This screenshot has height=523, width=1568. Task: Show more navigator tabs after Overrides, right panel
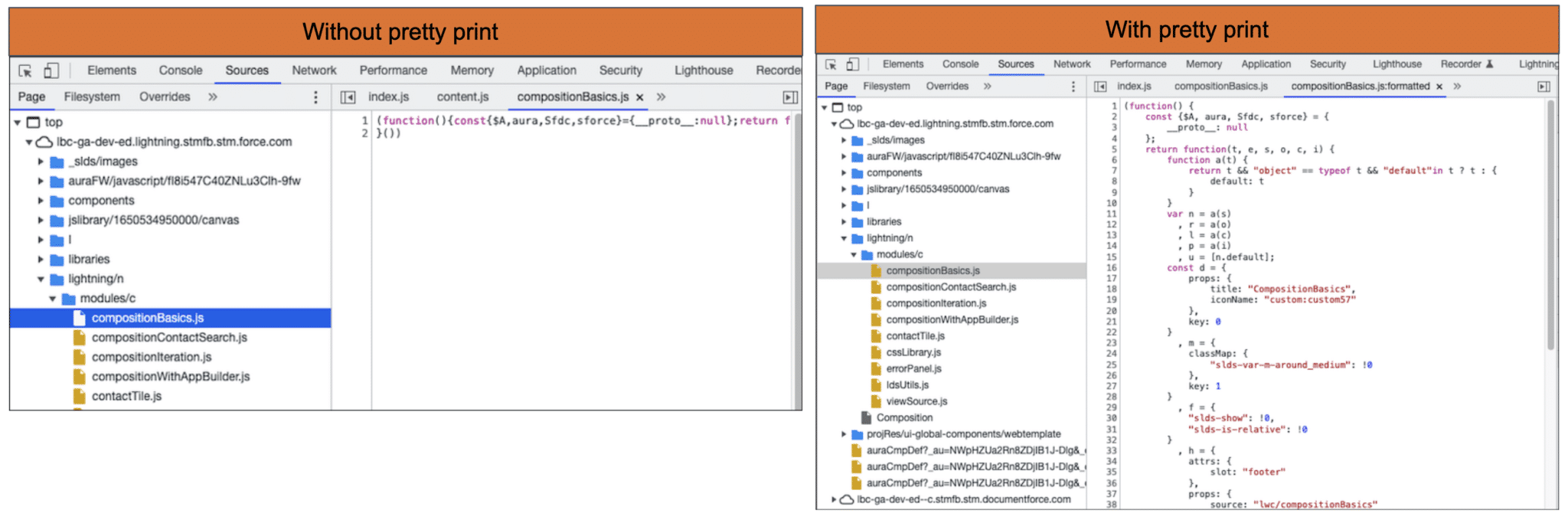tap(988, 87)
